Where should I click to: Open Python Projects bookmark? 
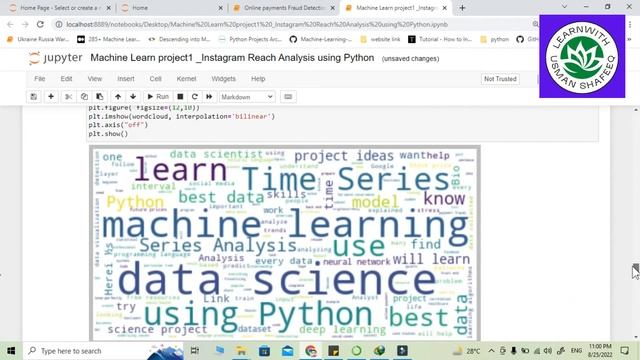click(x=250, y=39)
